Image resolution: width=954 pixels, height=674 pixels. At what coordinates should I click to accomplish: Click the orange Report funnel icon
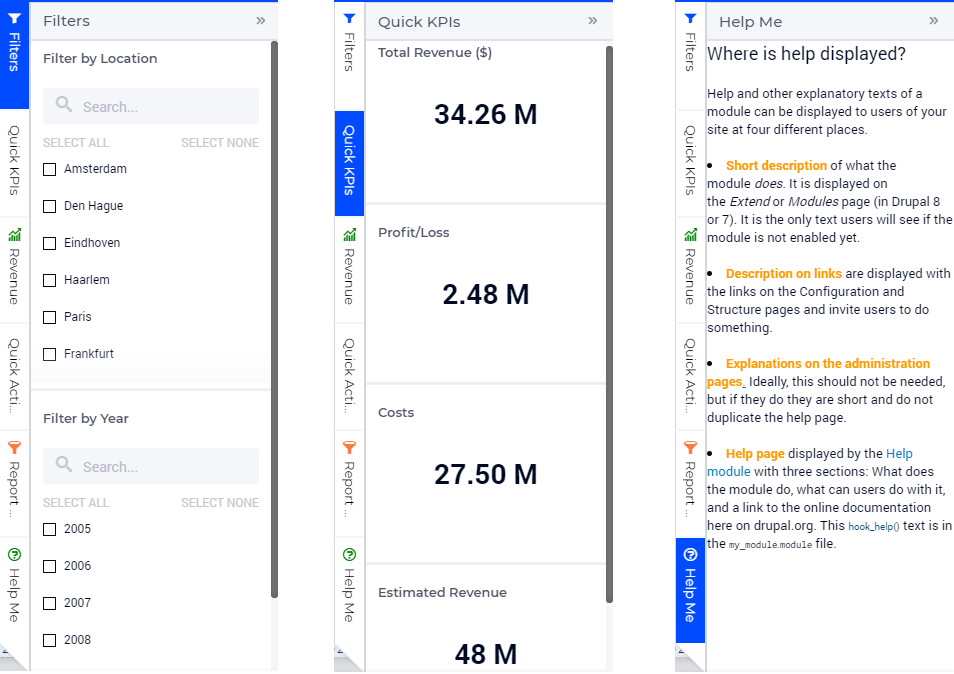tap(14, 448)
